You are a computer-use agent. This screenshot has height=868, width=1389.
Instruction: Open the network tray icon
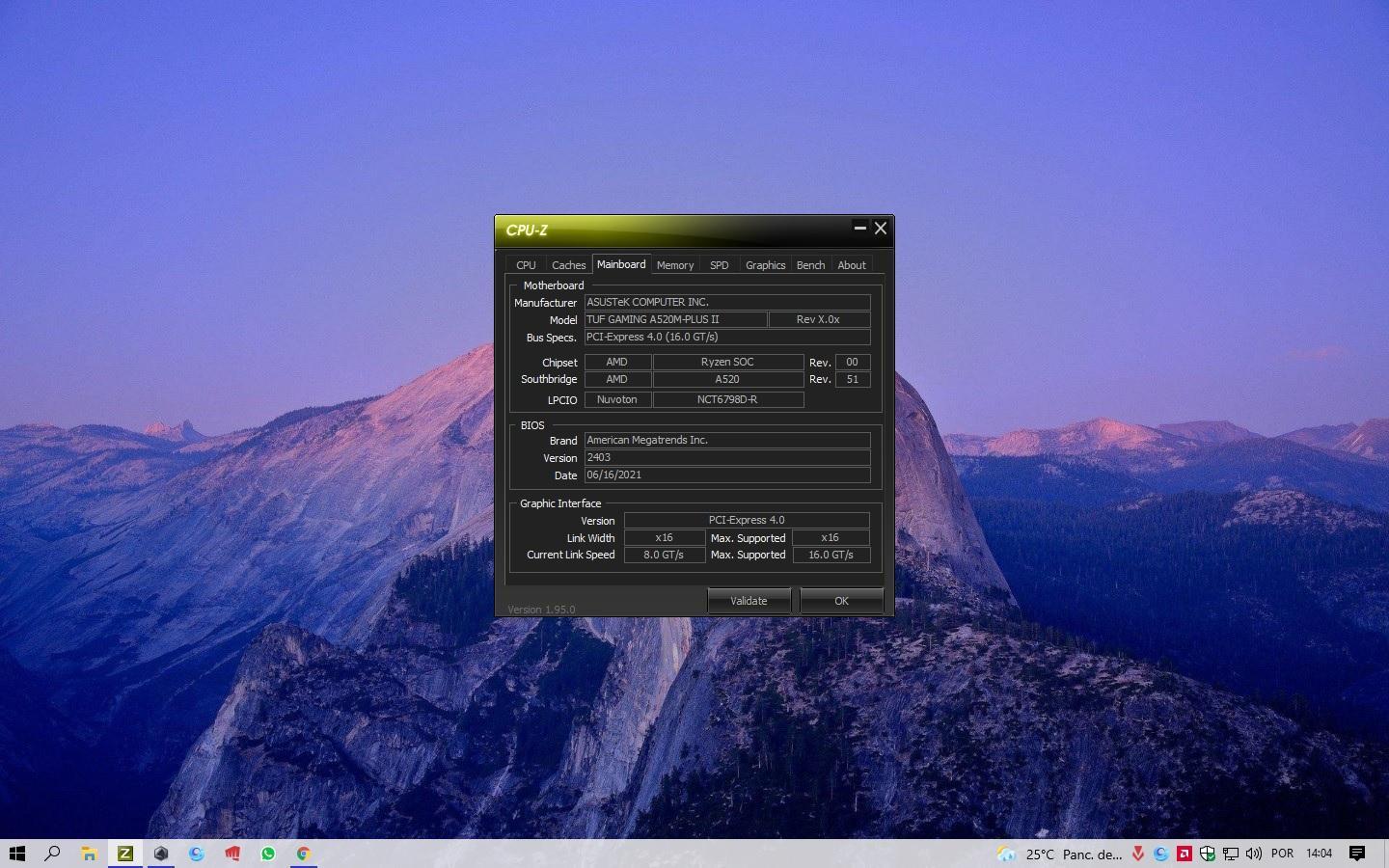tap(1231, 854)
